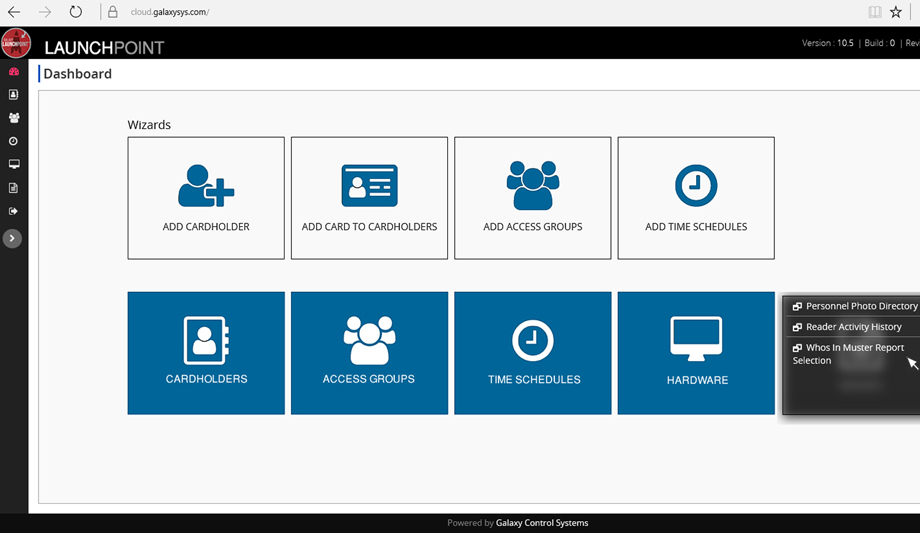This screenshot has height=533, width=920.
Task: Click the browser forward arrow
Action: [45, 12]
